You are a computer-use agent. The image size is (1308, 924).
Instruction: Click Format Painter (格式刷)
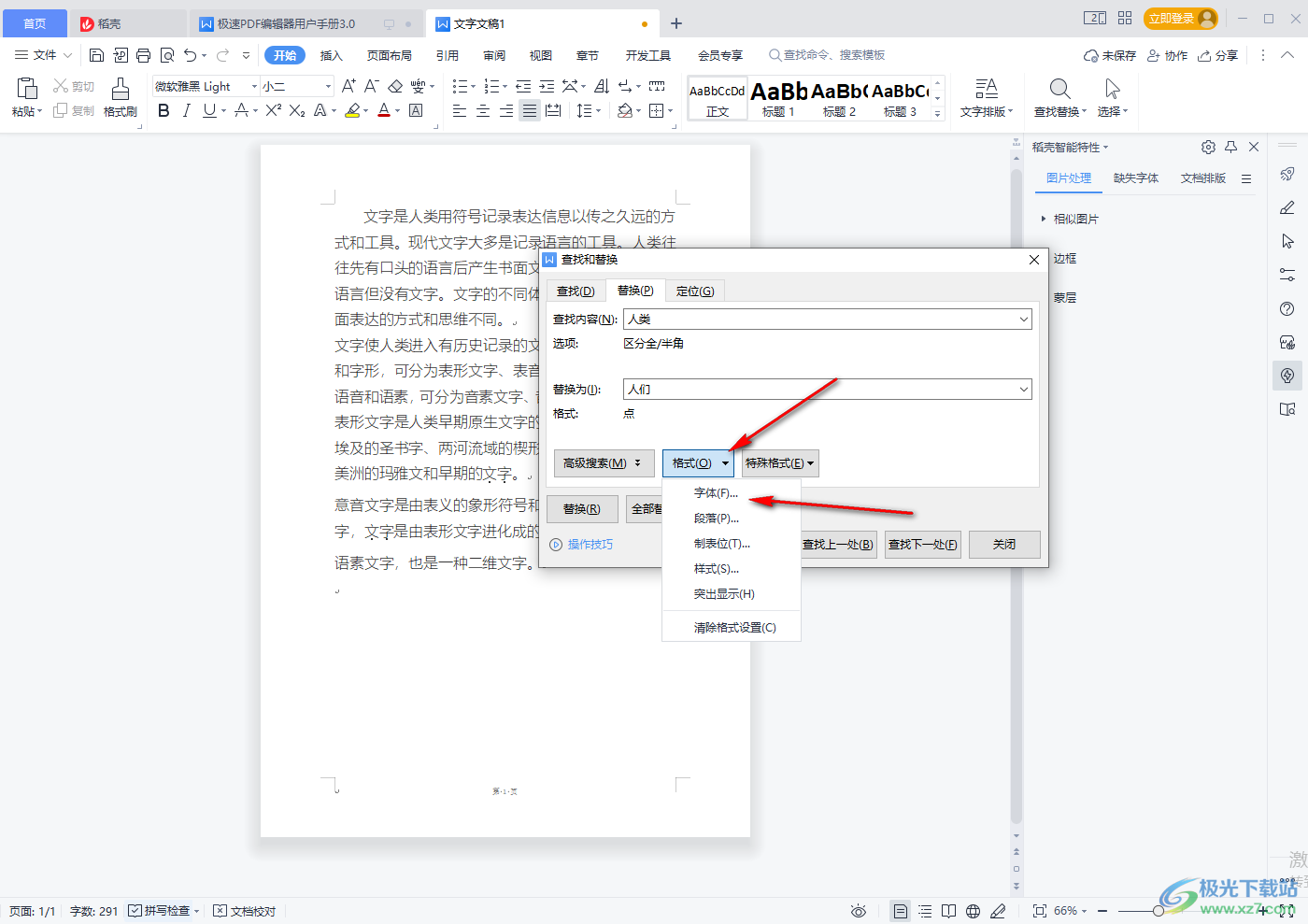click(x=121, y=97)
